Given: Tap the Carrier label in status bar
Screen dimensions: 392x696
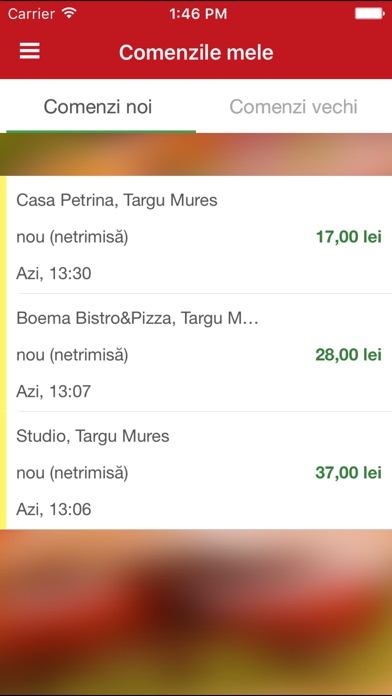Looking at the screenshot, I should point(33,14).
